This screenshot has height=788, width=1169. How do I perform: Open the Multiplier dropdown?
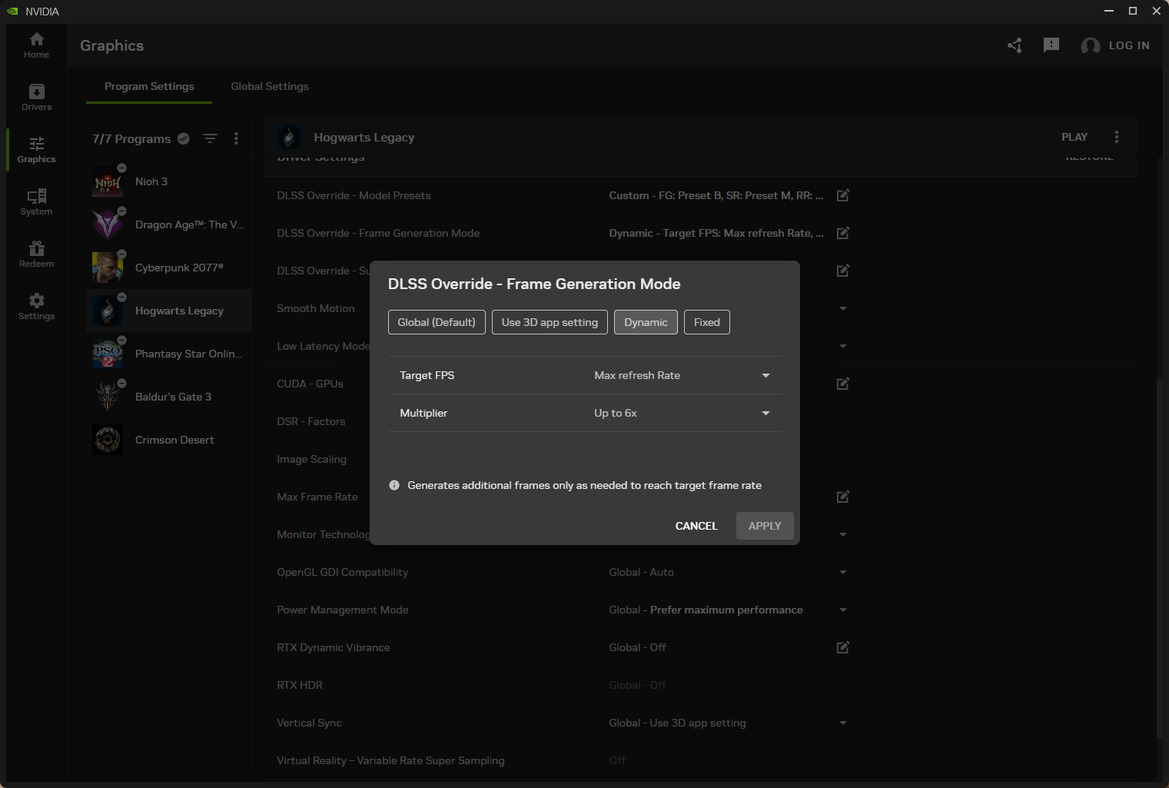click(765, 414)
